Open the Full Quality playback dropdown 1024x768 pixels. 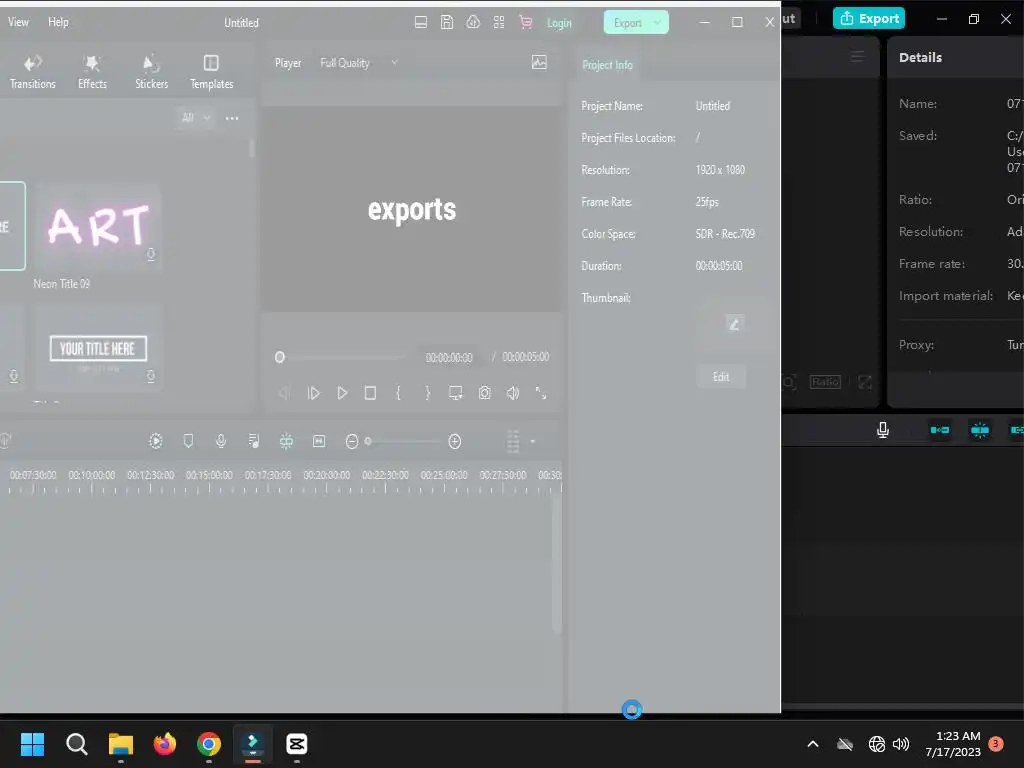(x=358, y=63)
